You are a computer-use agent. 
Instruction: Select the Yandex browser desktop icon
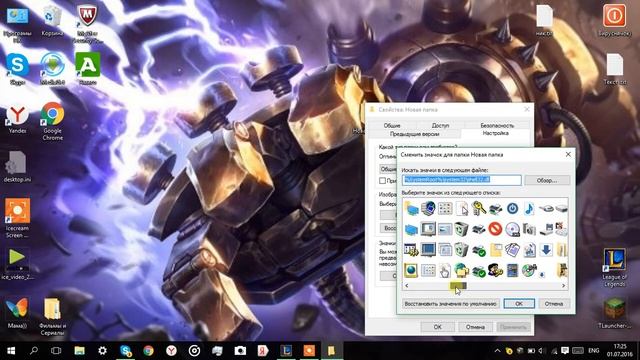click(x=17, y=118)
